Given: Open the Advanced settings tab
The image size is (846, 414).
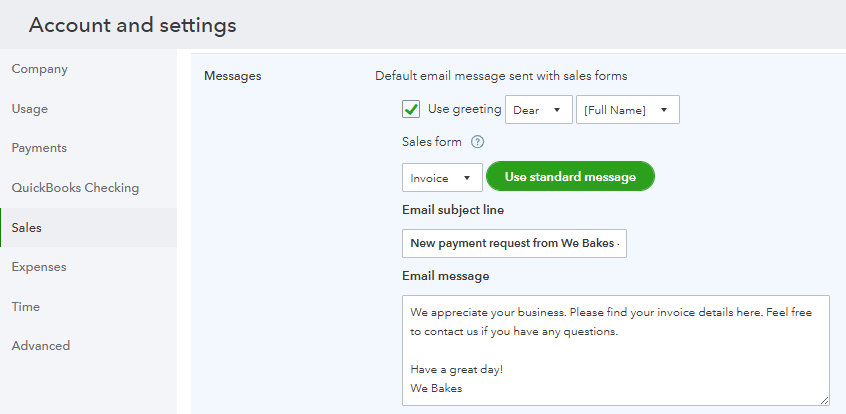Looking at the screenshot, I should coord(41,346).
